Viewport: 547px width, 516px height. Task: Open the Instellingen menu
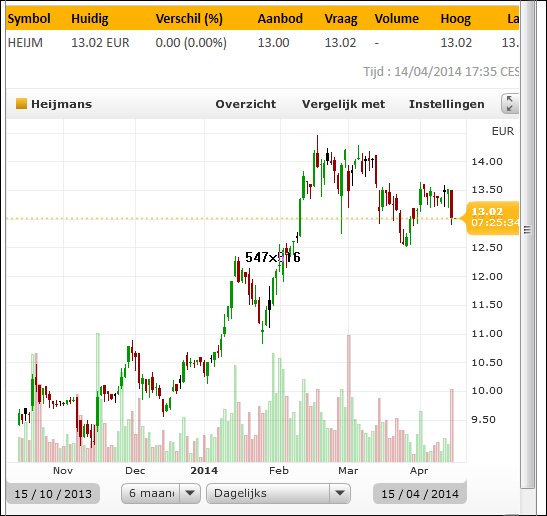447,104
